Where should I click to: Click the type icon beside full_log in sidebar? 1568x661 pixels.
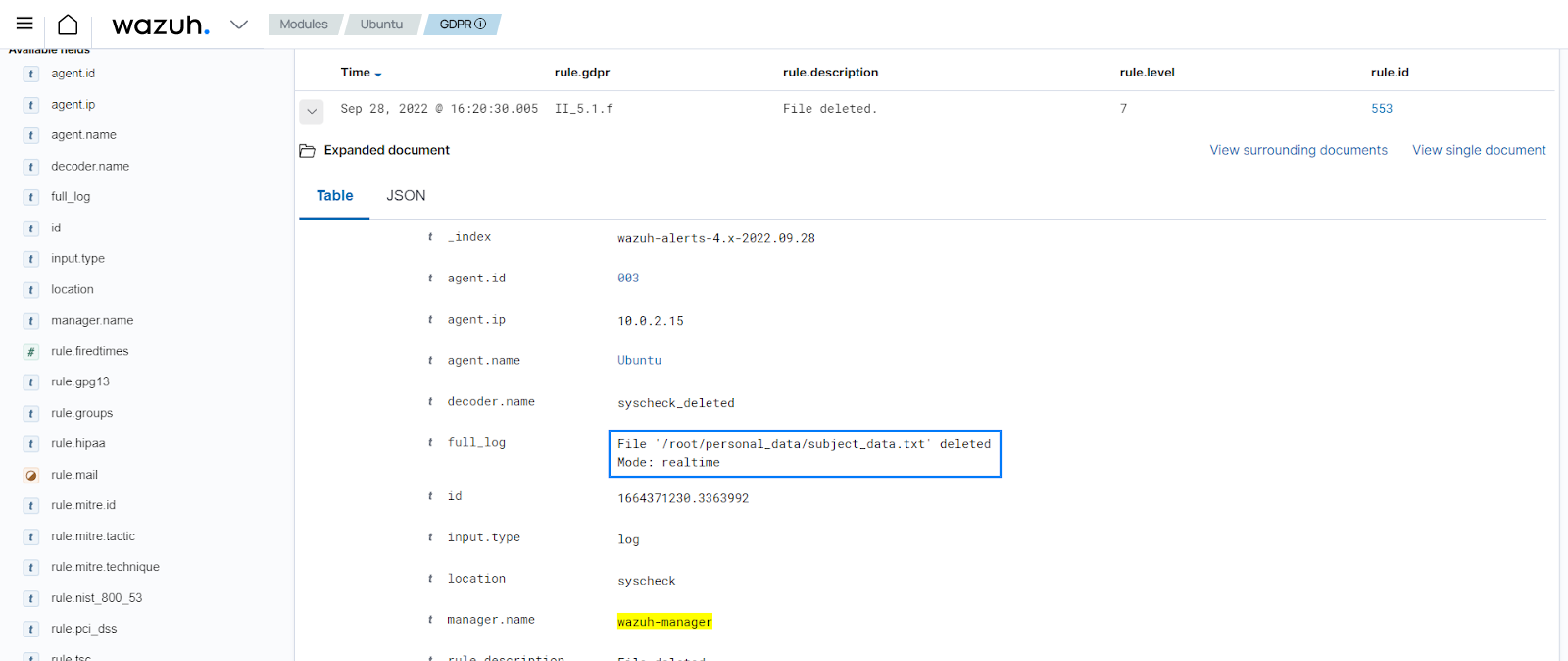pos(31,198)
